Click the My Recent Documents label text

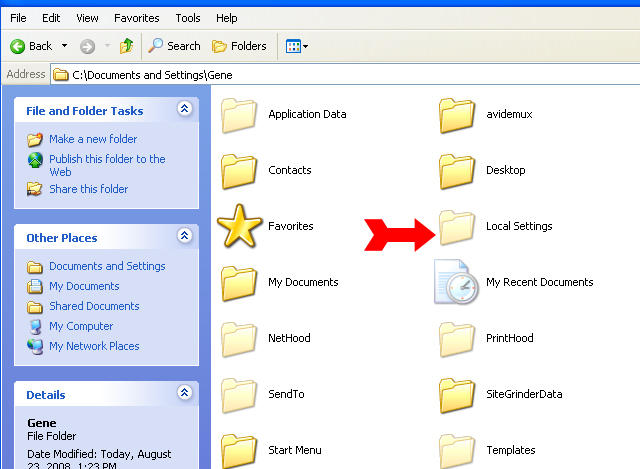(539, 282)
